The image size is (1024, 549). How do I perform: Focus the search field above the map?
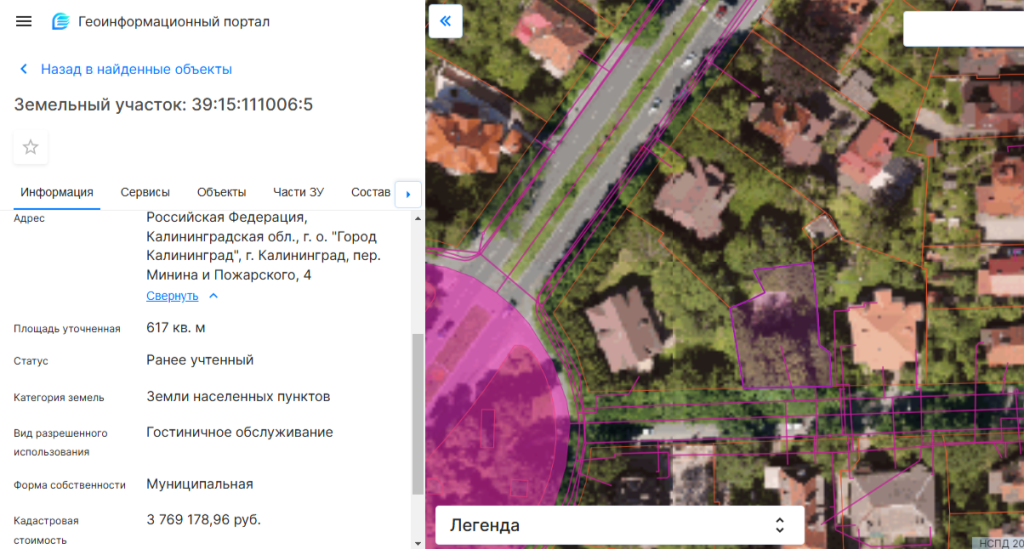[x=962, y=29]
